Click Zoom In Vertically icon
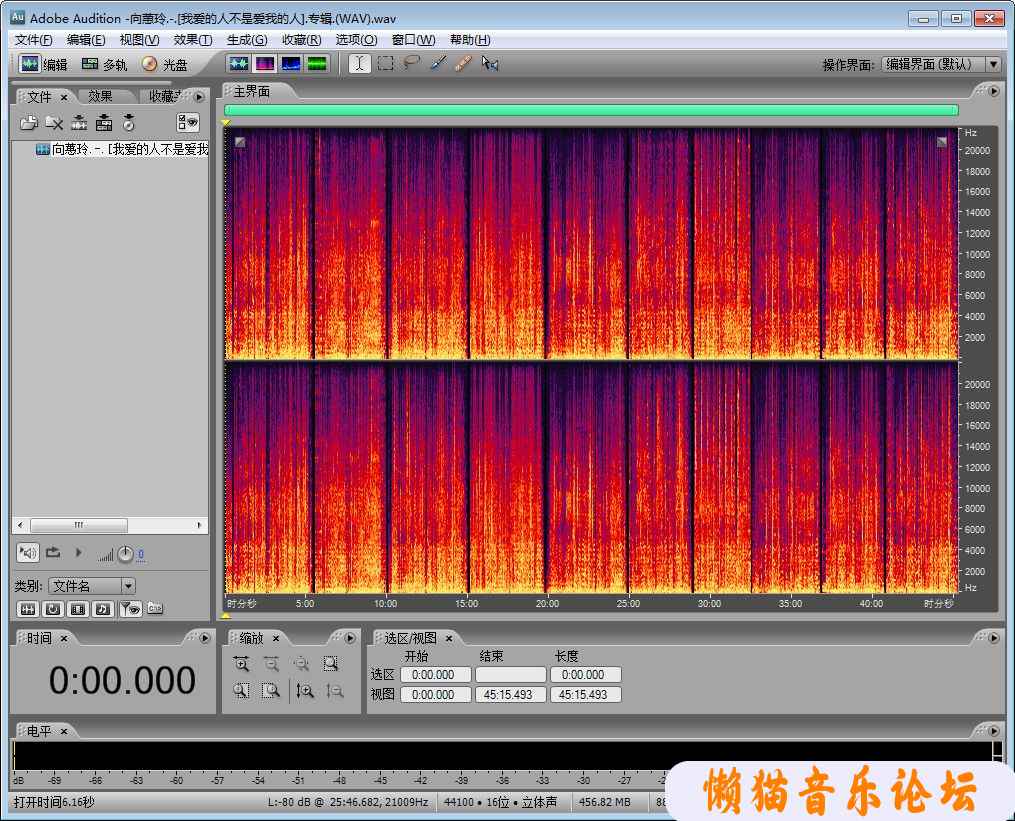 pyautogui.click(x=306, y=690)
